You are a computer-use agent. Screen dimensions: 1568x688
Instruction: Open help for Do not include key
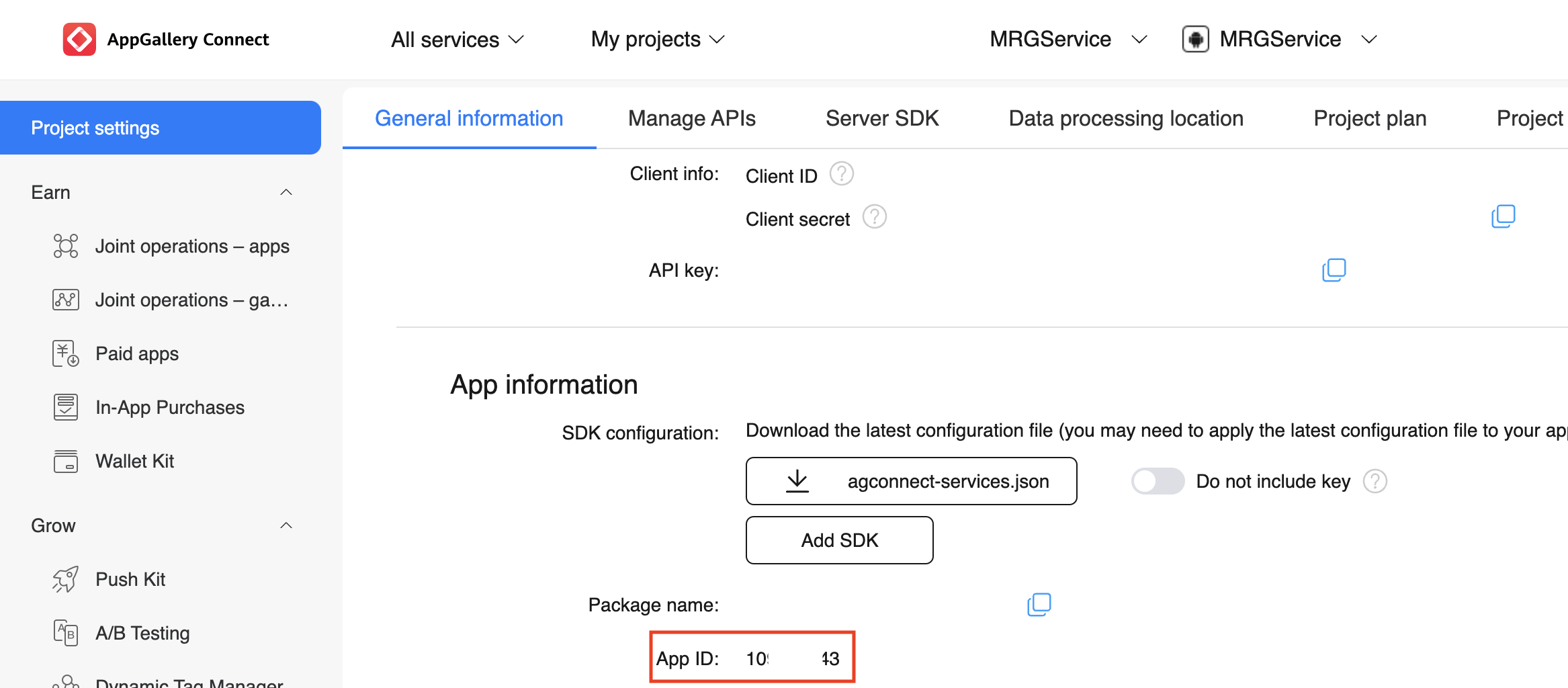point(1375,481)
